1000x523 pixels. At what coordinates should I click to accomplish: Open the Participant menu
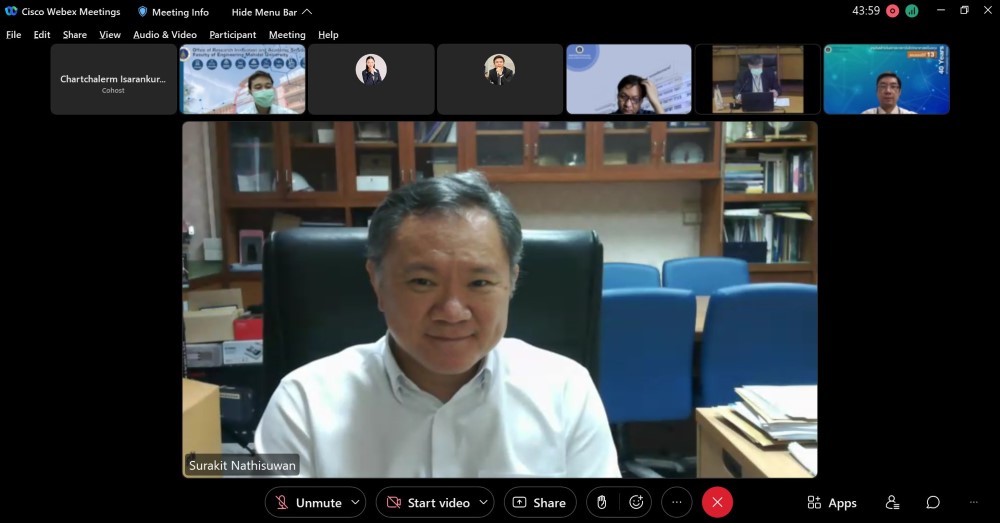232,35
